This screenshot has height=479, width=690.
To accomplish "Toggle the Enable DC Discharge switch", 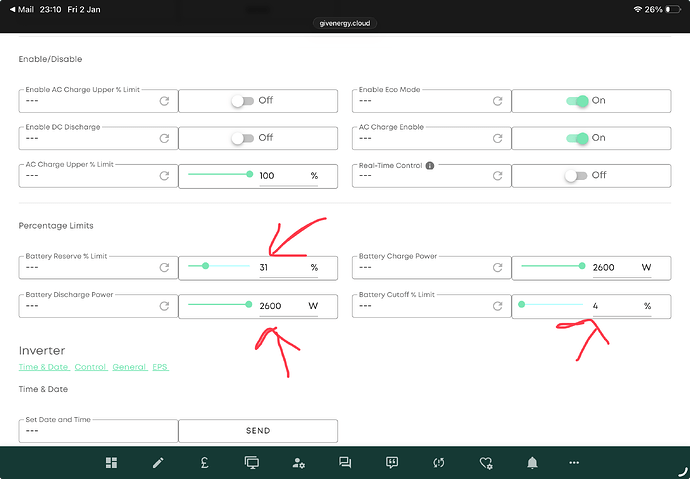I will [242, 138].
